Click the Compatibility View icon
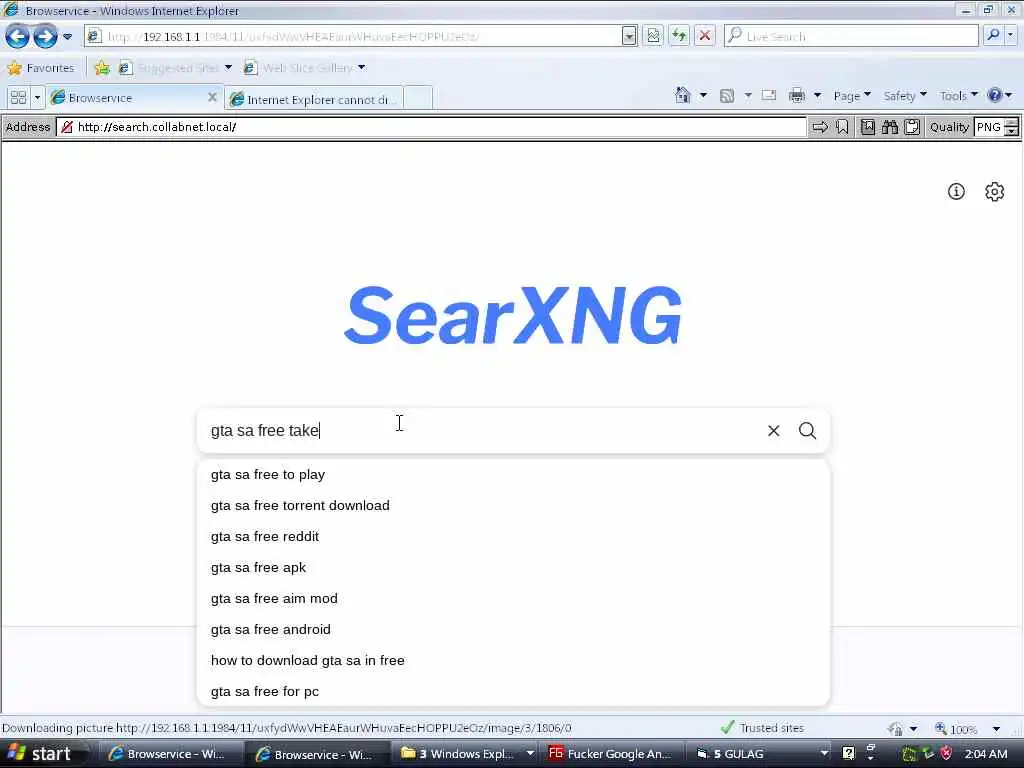The height and width of the screenshot is (768, 1024). coord(653,36)
